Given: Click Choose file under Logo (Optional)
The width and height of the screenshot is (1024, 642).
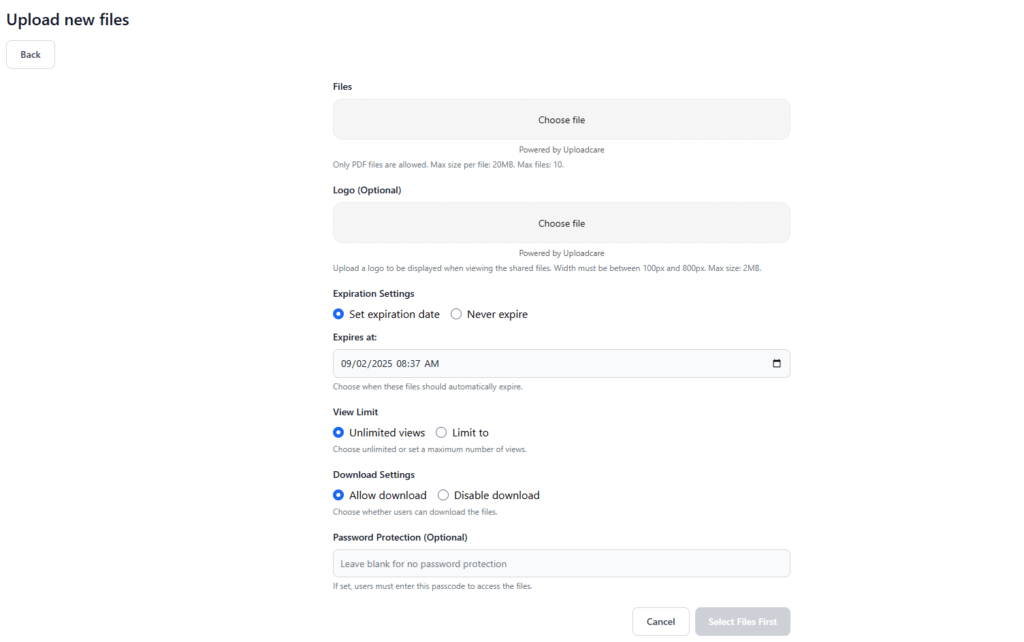Looking at the screenshot, I should click(x=561, y=222).
